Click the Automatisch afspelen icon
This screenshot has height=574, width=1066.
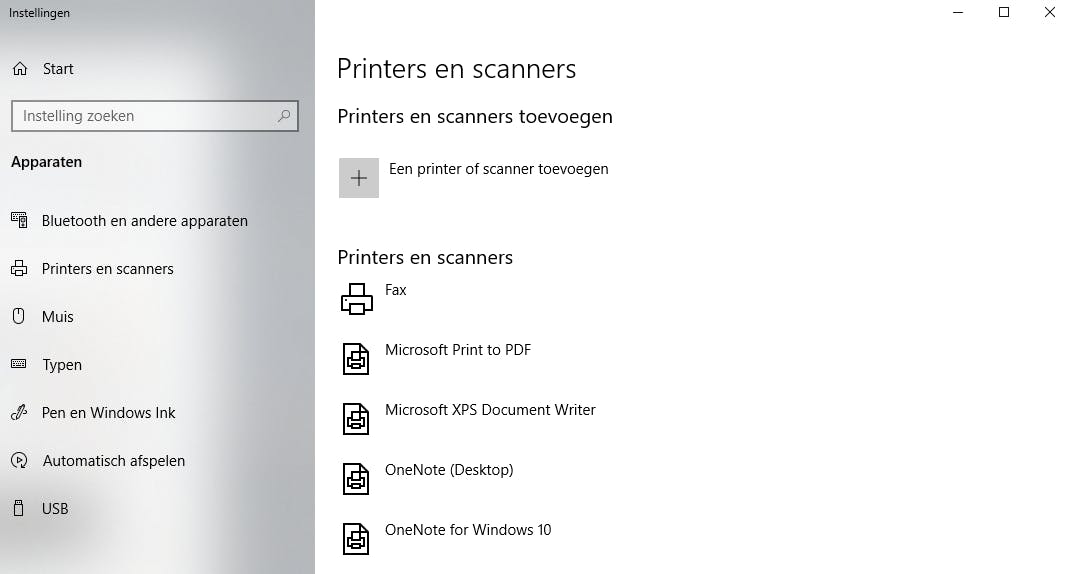[x=19, y=461]
